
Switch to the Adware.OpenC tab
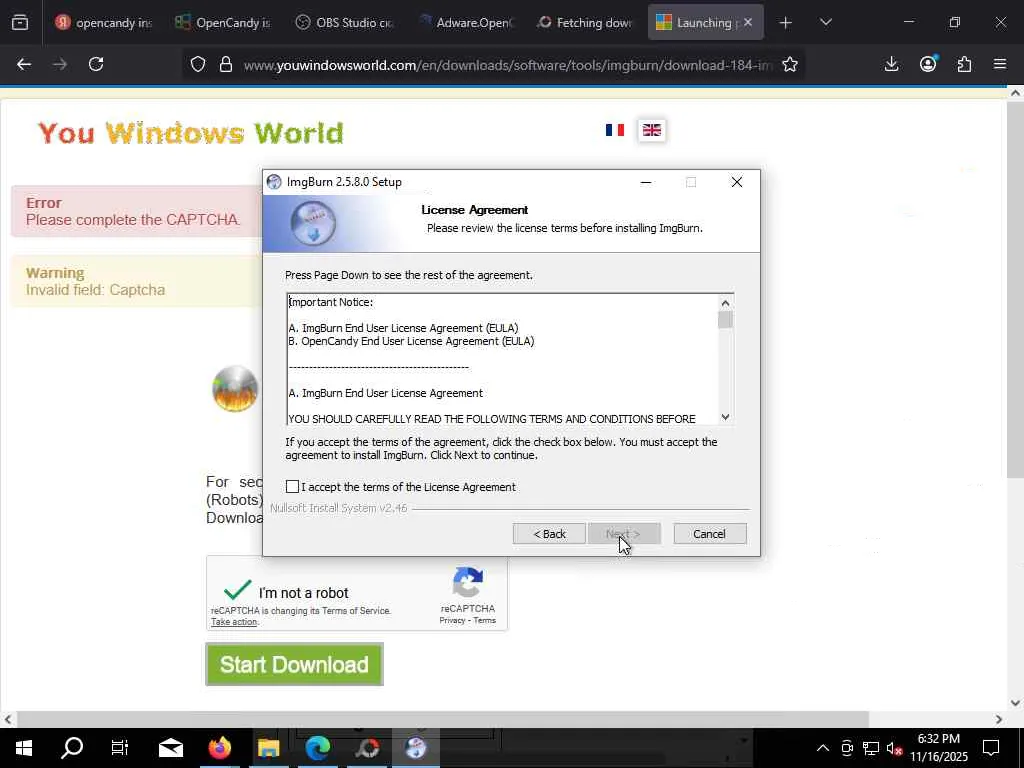pyautogui.click(x=464, y=23)
